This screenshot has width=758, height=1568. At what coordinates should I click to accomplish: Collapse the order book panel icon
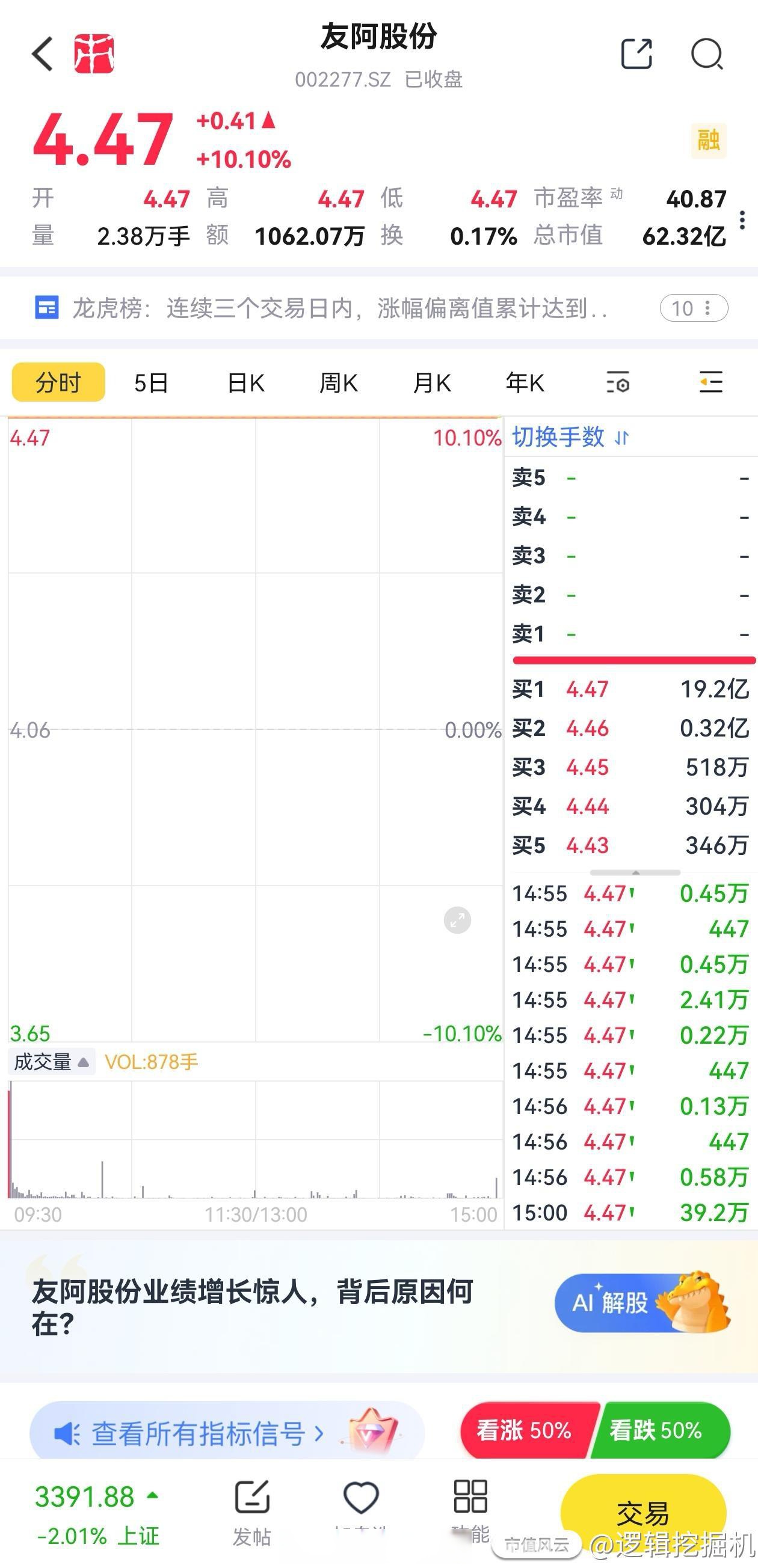(710, 382)
